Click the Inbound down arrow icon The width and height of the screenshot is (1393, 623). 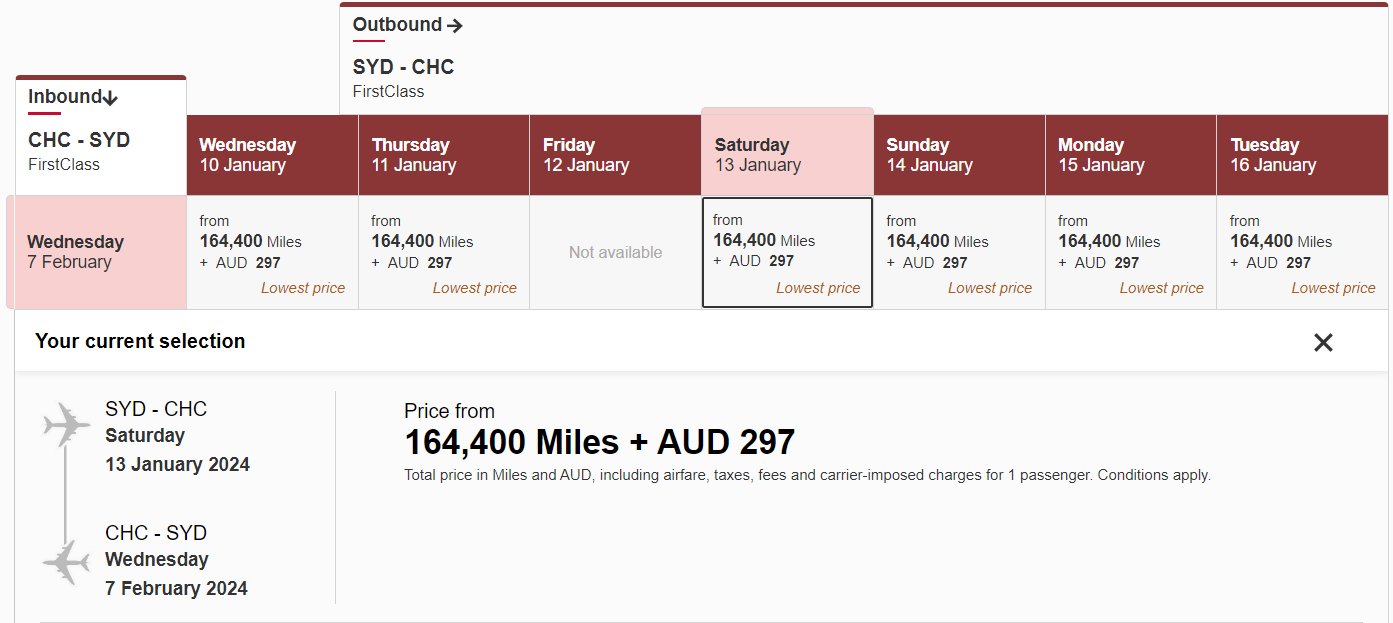(111, 97)
